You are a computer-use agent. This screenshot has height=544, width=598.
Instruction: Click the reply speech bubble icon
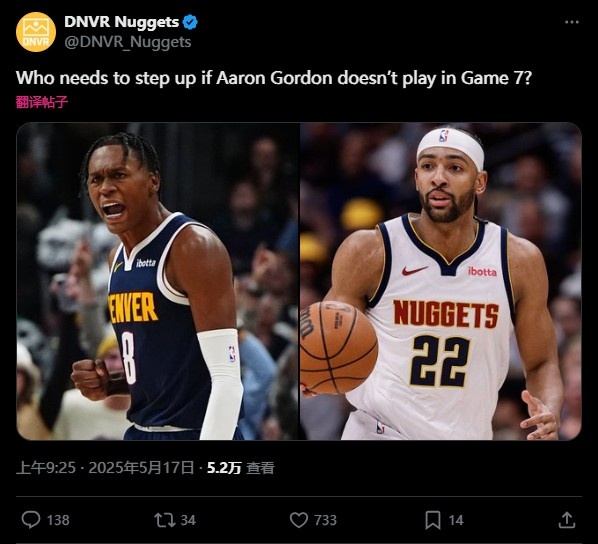31,520
